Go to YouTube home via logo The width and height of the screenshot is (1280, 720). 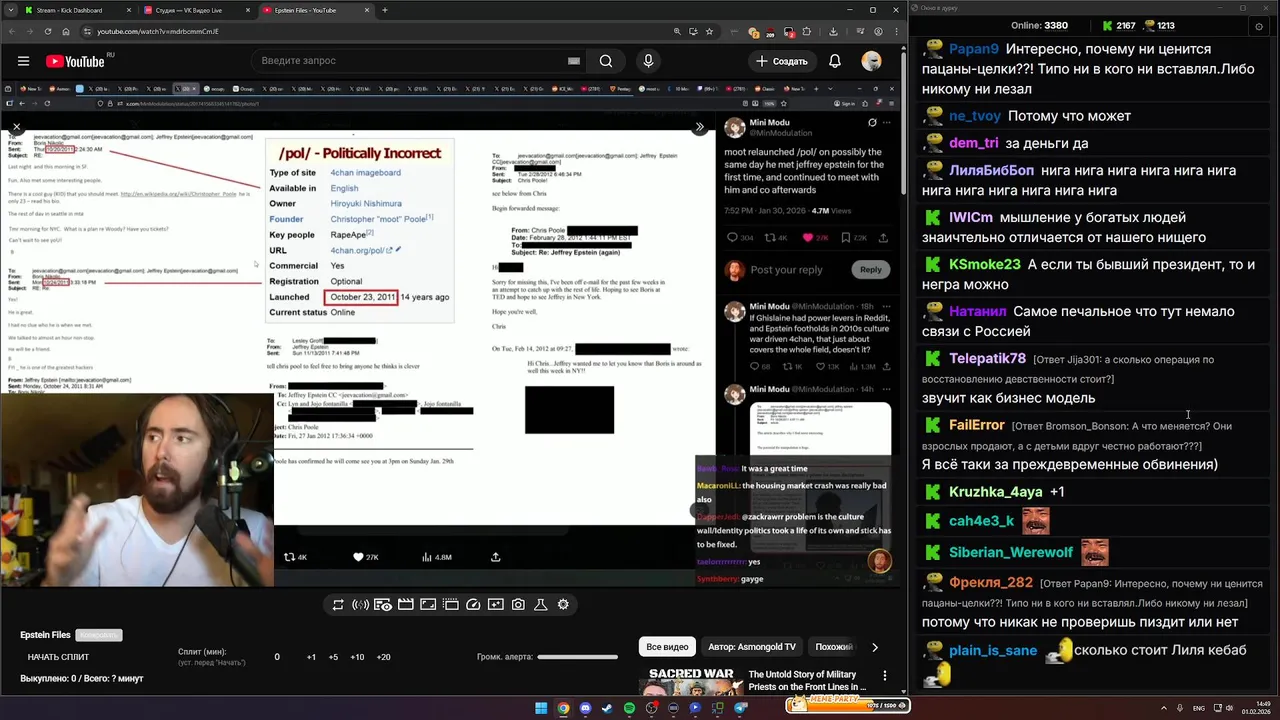pos(75,61)
